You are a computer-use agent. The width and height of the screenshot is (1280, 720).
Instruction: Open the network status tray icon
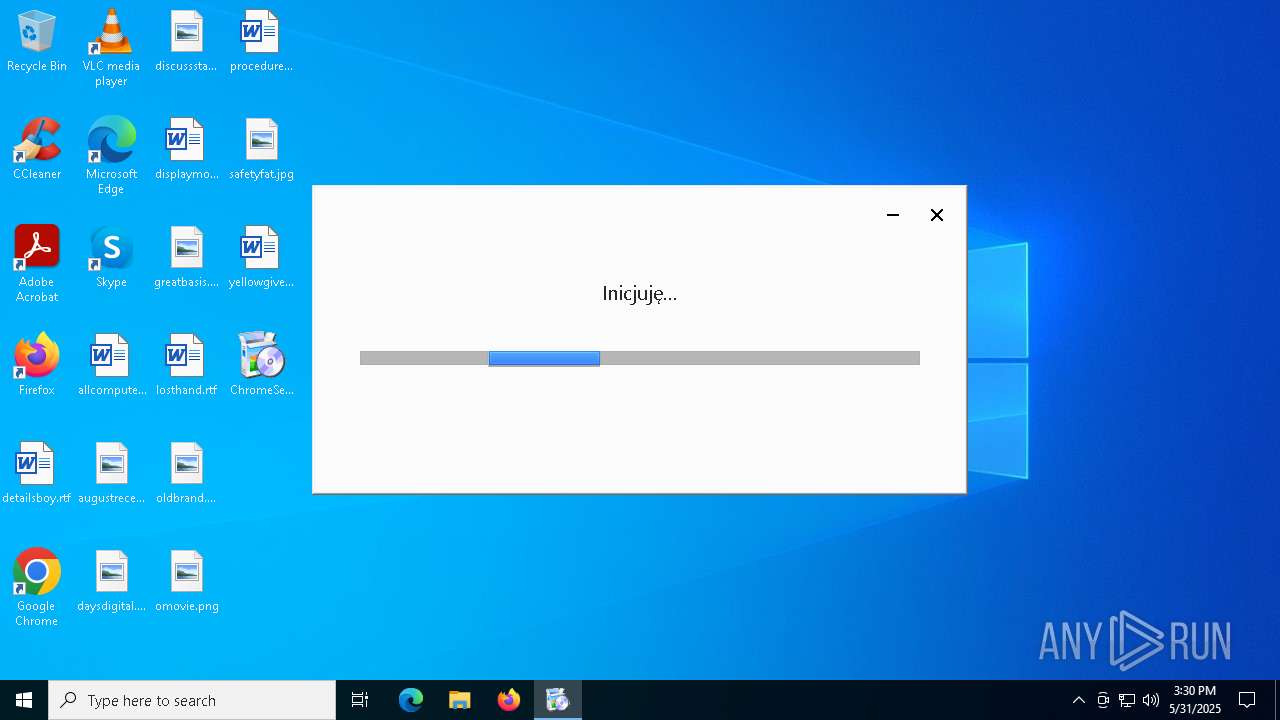click(1127, 700)
